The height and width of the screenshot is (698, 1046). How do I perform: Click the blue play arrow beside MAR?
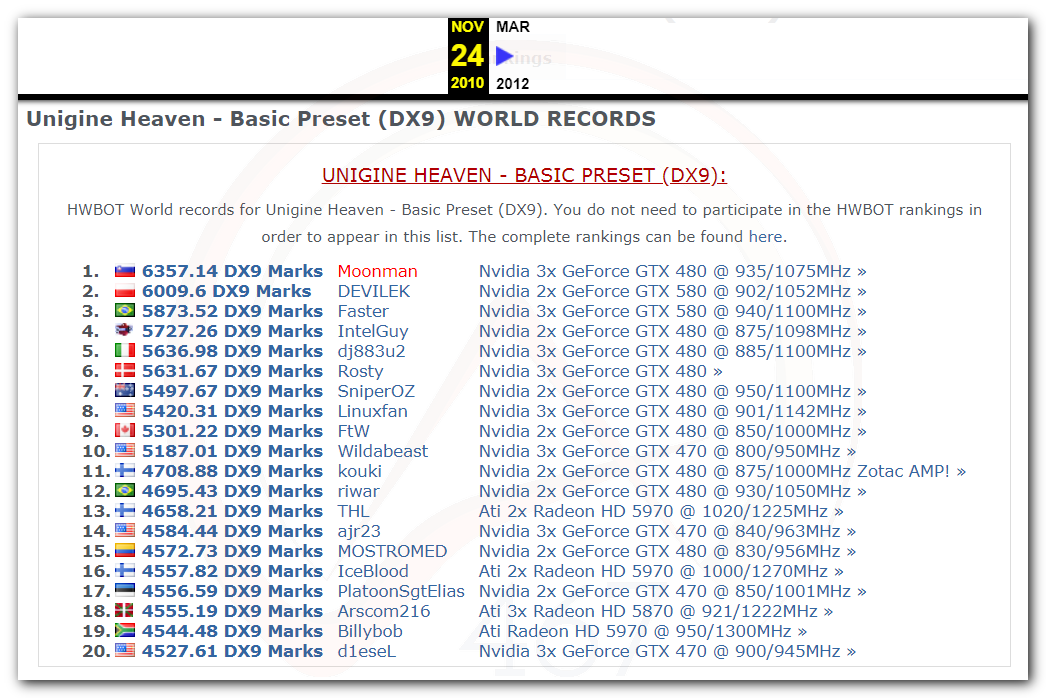click(x=504, y=57)
